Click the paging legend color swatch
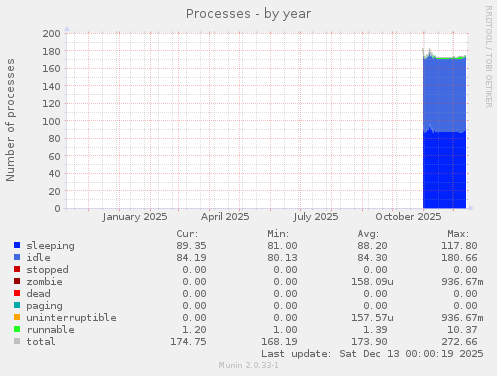The width and height of the screenshot is (497, 376). [x=17, y=305]
